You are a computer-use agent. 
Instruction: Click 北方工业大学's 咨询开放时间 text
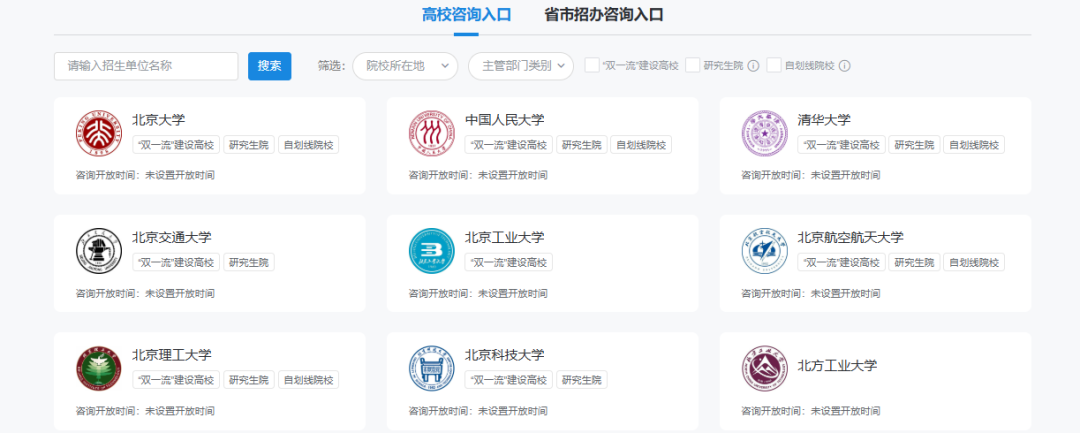(811, 411)
